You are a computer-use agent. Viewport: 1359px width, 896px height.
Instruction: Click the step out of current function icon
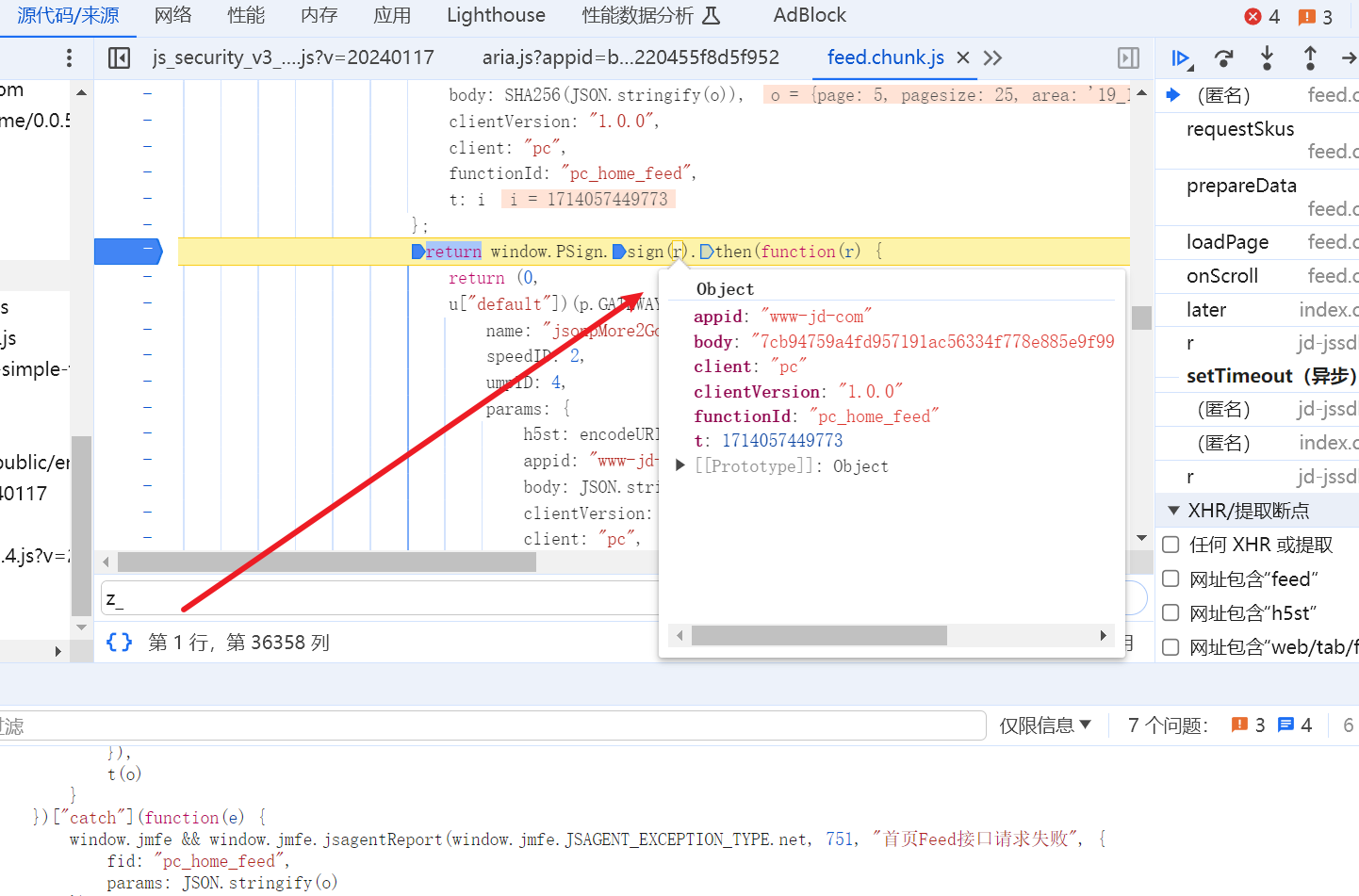tap(1310, 57)
